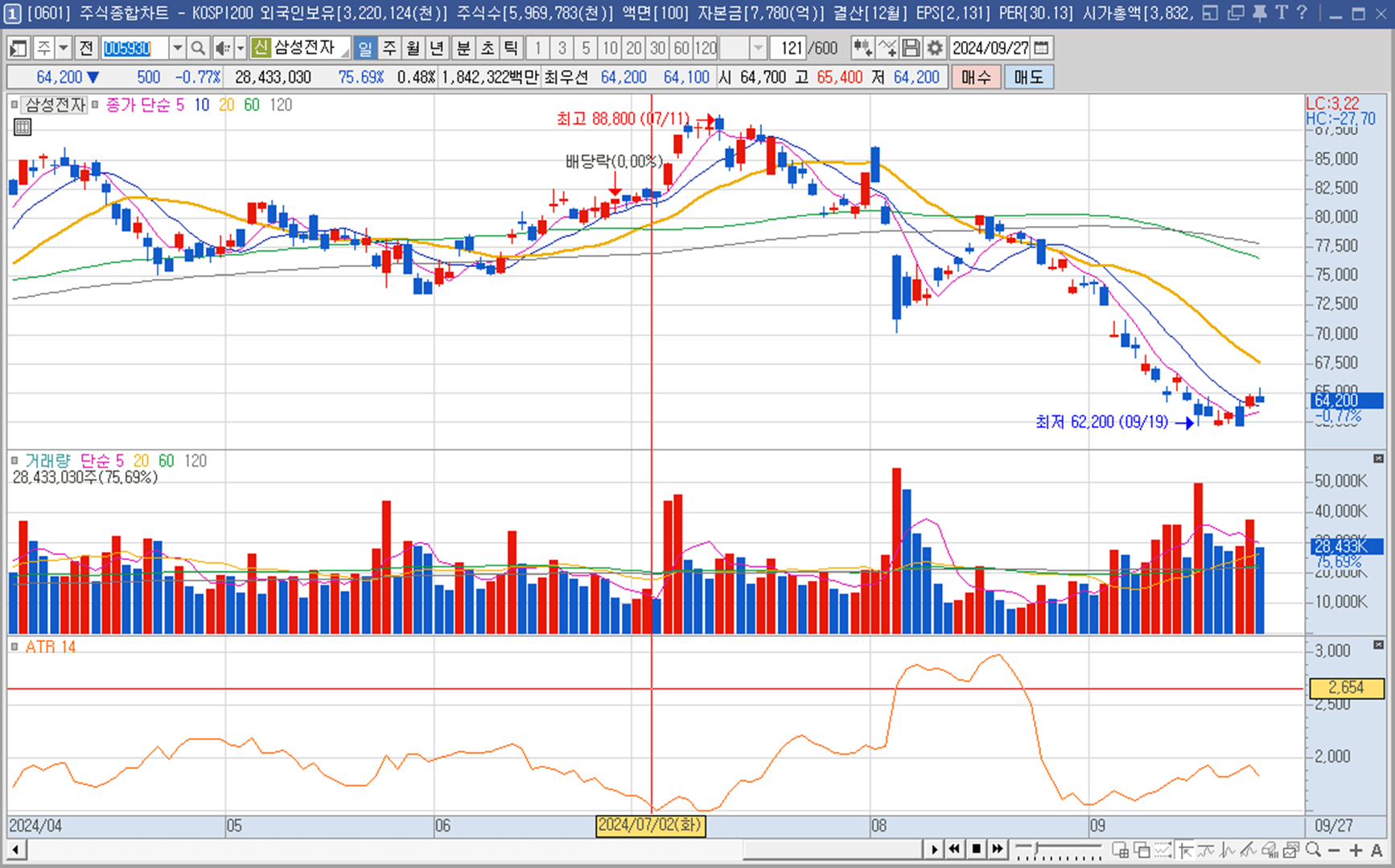1395x868 pixels.
Task: Open the custom interval dropdown arrow
Action: [758, 48]
